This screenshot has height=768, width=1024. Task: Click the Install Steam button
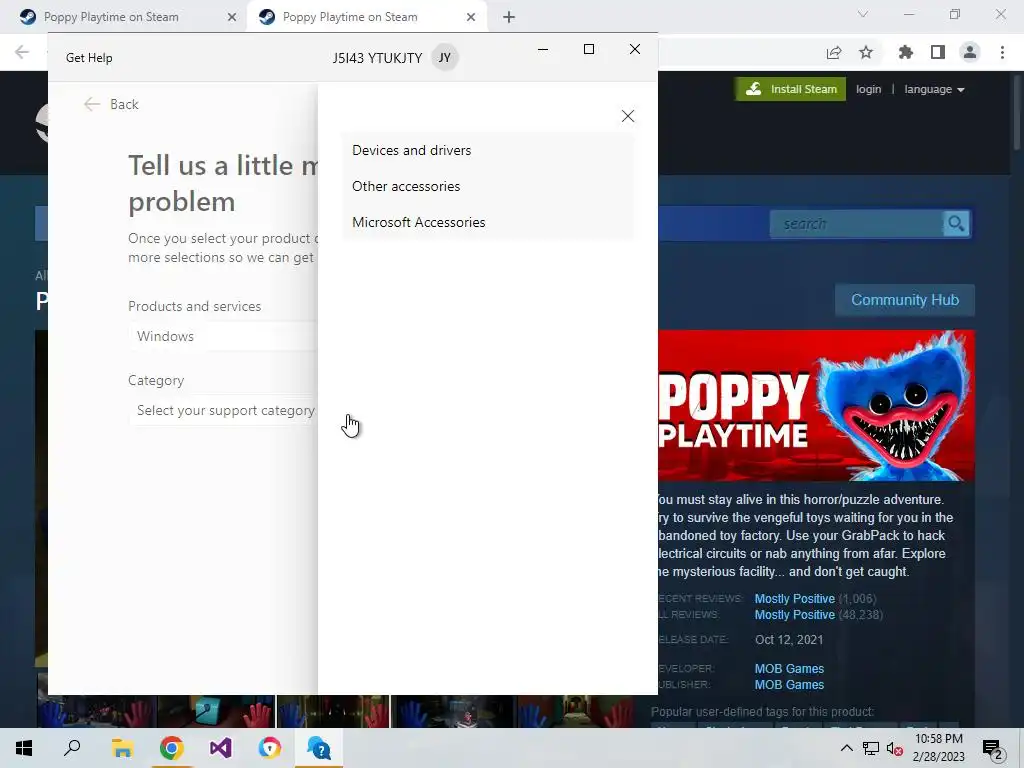(x=790, y=89)
